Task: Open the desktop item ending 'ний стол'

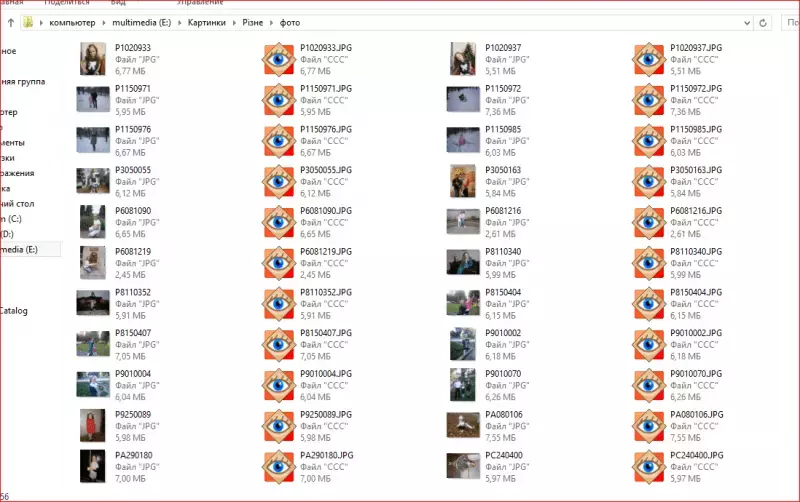Action: (17, 204)
